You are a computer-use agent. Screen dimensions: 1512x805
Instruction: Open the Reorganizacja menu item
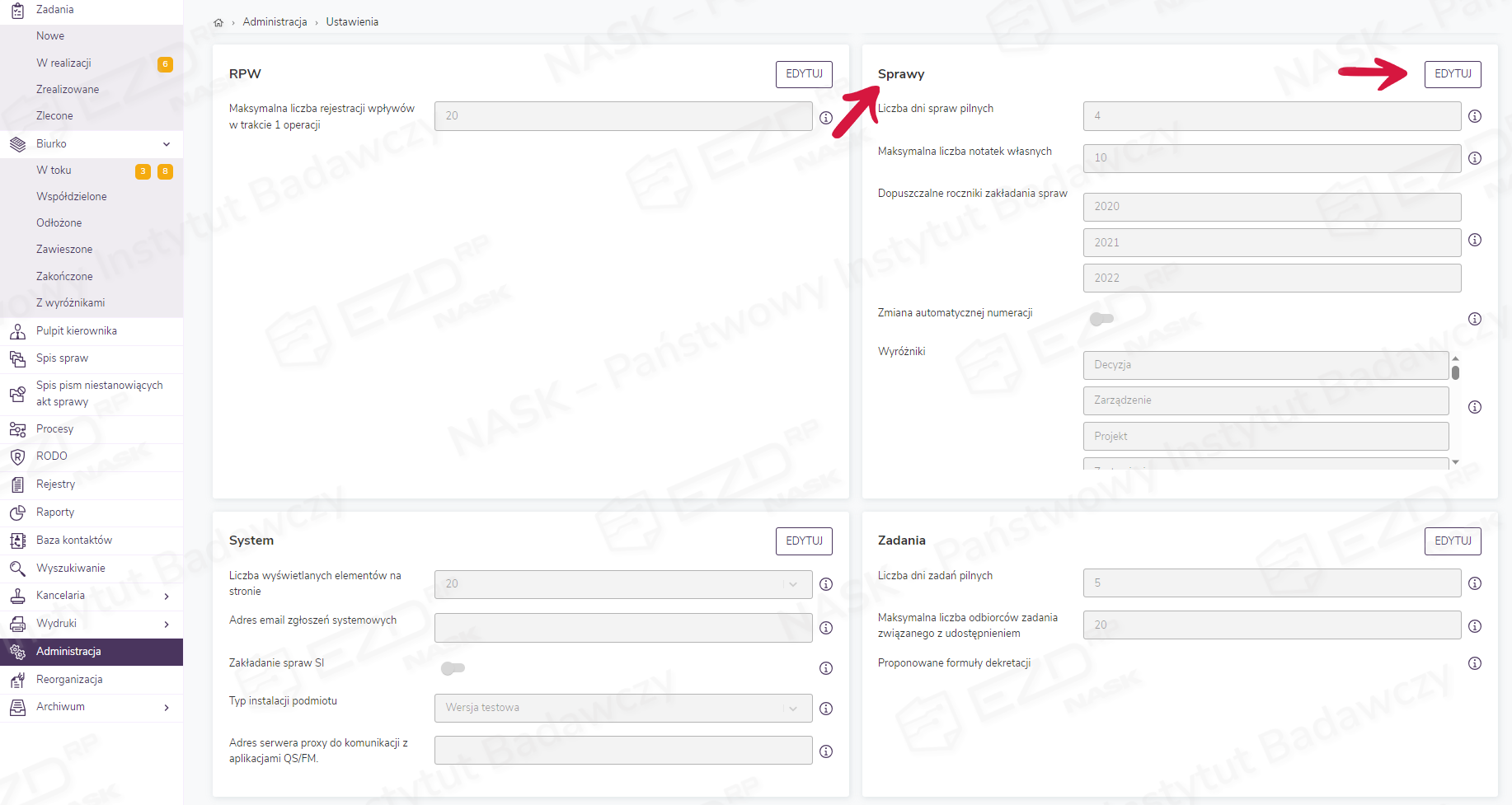(69, 680)
